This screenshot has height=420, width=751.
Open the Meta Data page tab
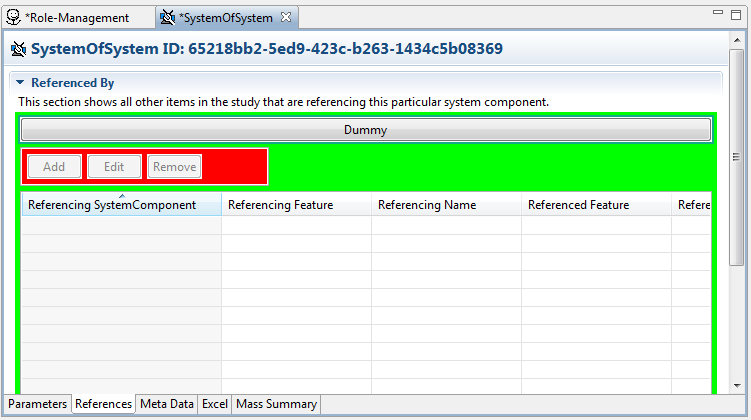tap(167, 404)
